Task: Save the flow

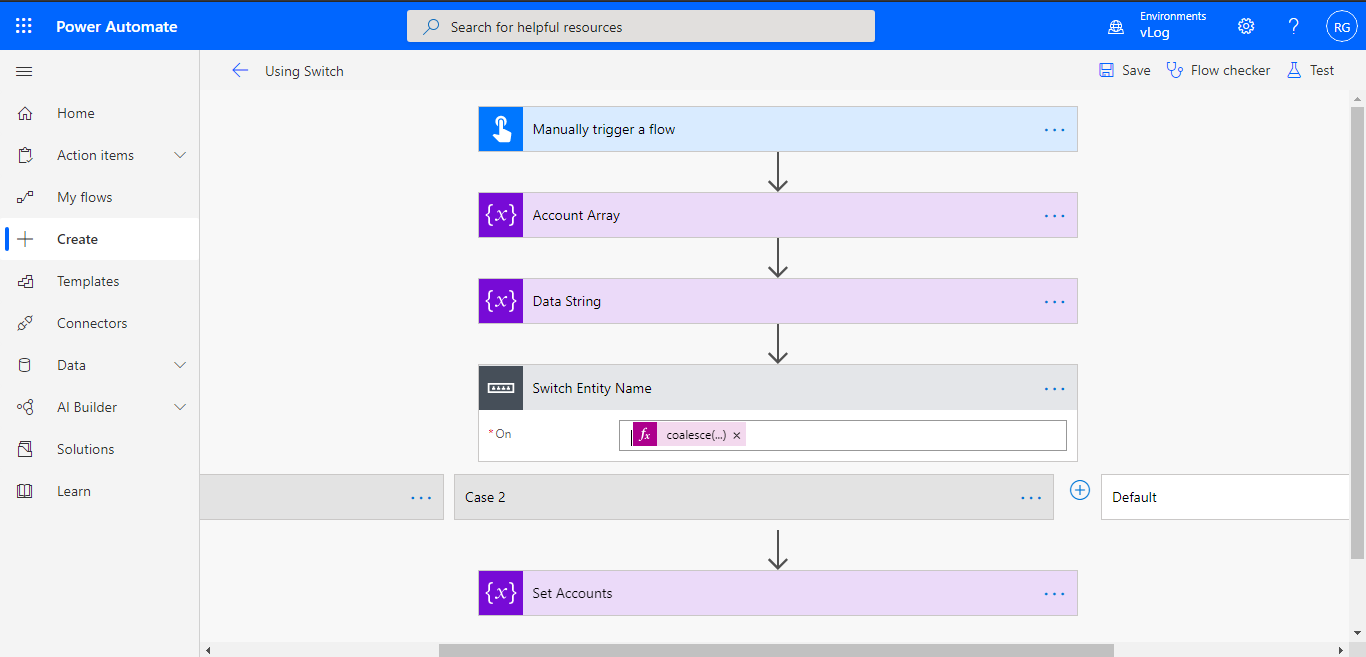Action: (x=1124, y=70)
